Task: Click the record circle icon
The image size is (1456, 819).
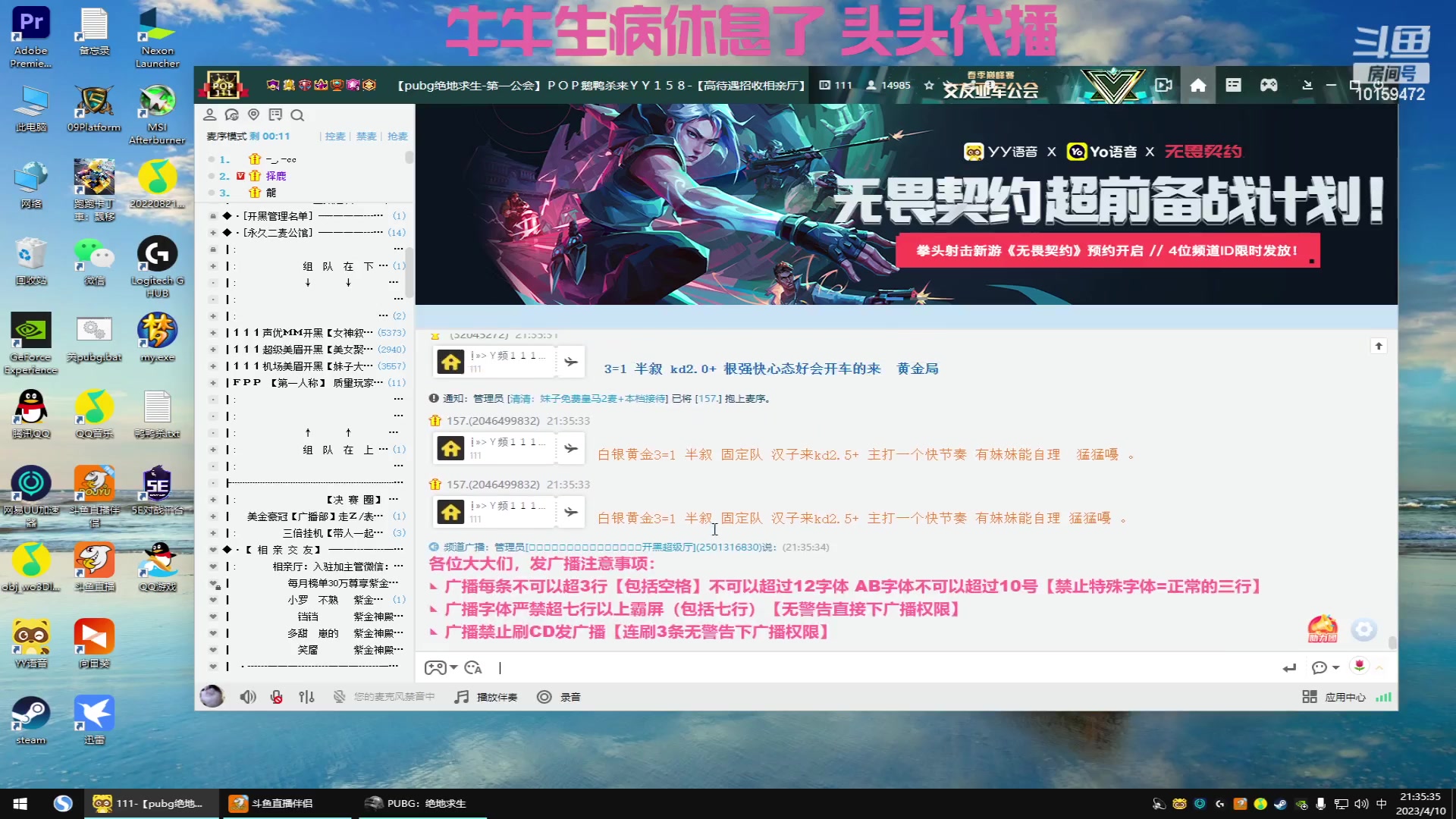Action: pos(544,697)
